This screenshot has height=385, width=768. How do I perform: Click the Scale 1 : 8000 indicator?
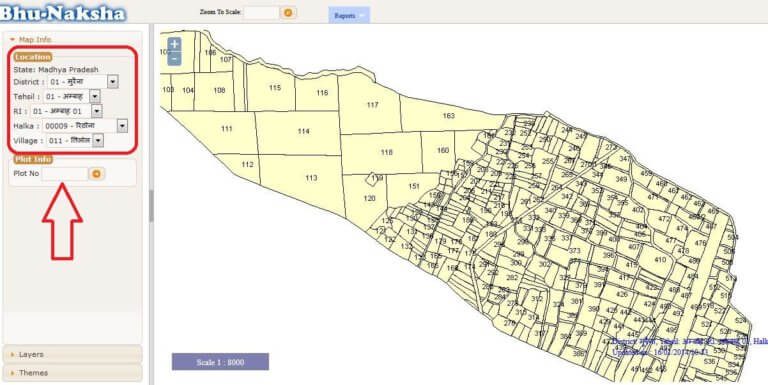click(x=220, y=362)
